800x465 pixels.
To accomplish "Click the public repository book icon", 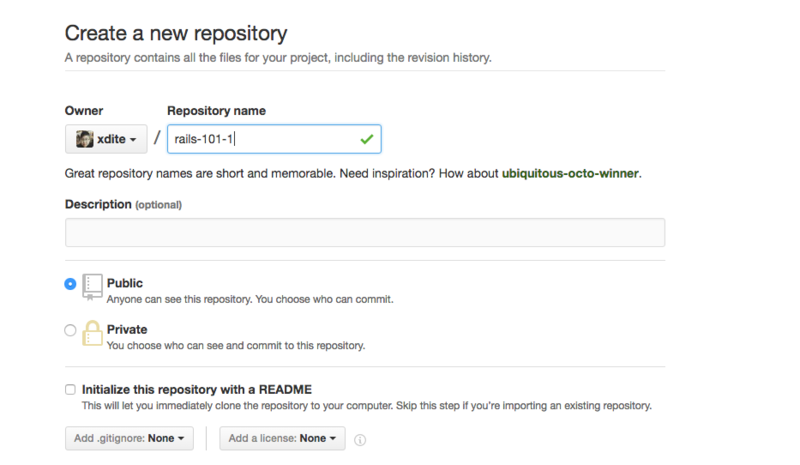I will (92, 287).
